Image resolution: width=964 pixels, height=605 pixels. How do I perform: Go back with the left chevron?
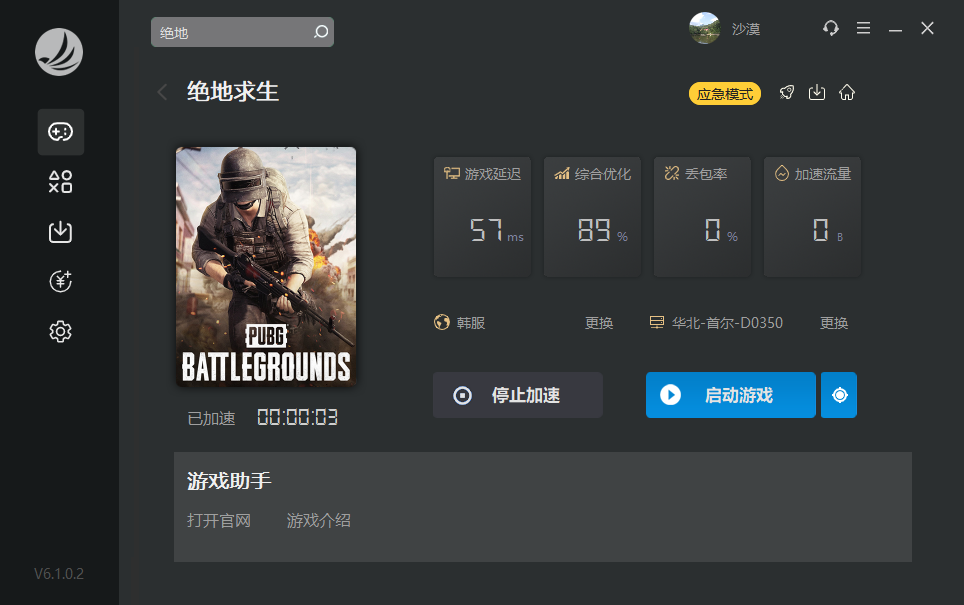point(162,92)
